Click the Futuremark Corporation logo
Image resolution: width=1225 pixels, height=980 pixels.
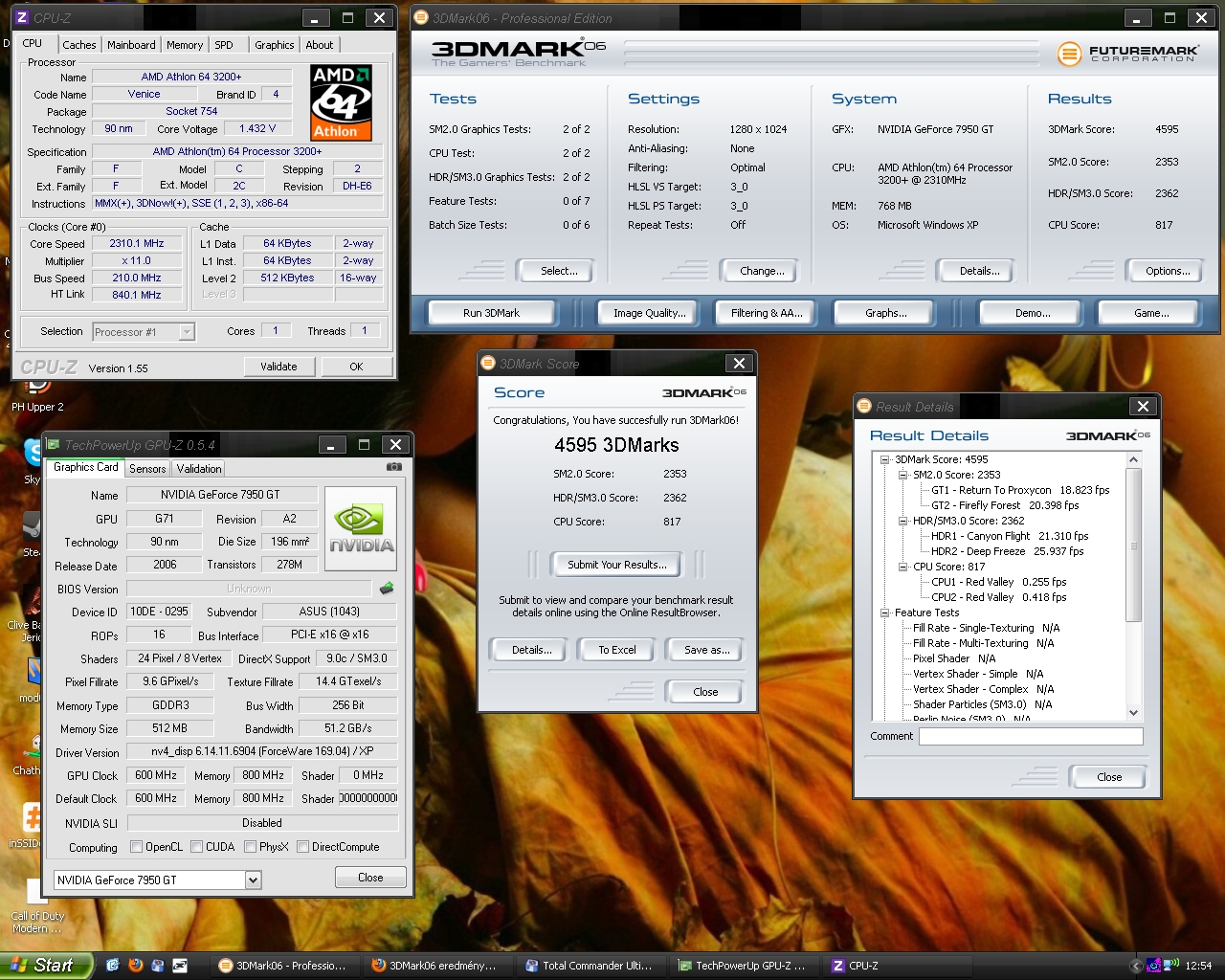click(1127, 54)
